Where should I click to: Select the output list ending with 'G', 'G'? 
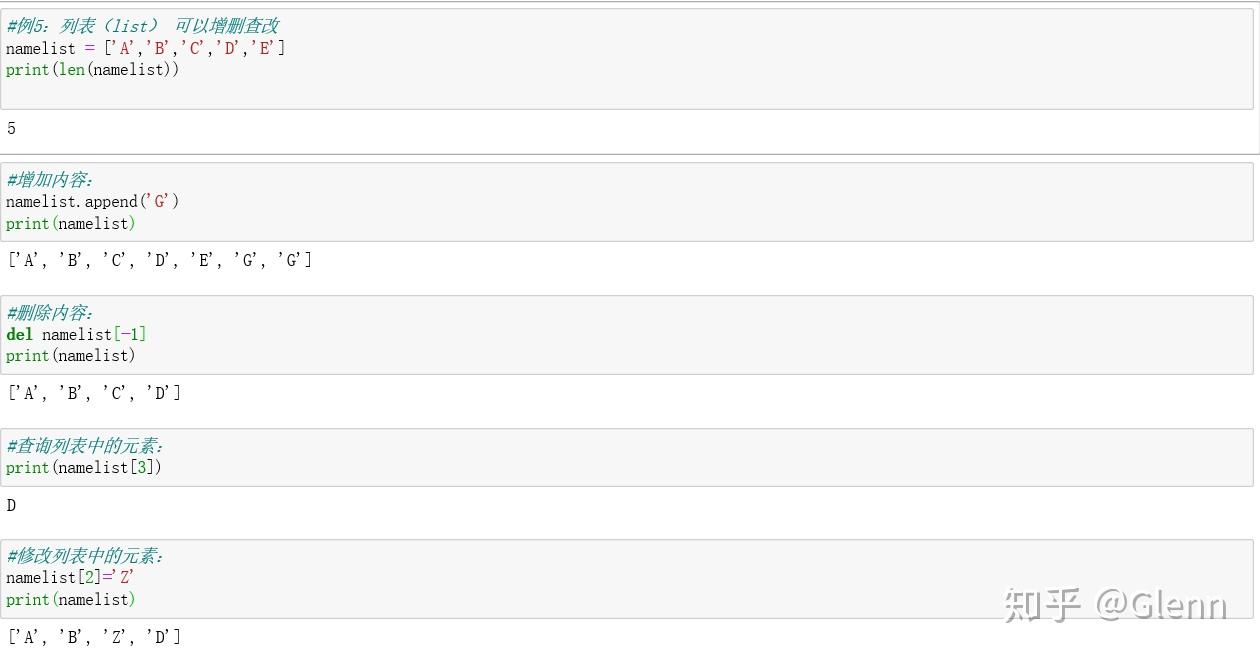click(160, 261)
